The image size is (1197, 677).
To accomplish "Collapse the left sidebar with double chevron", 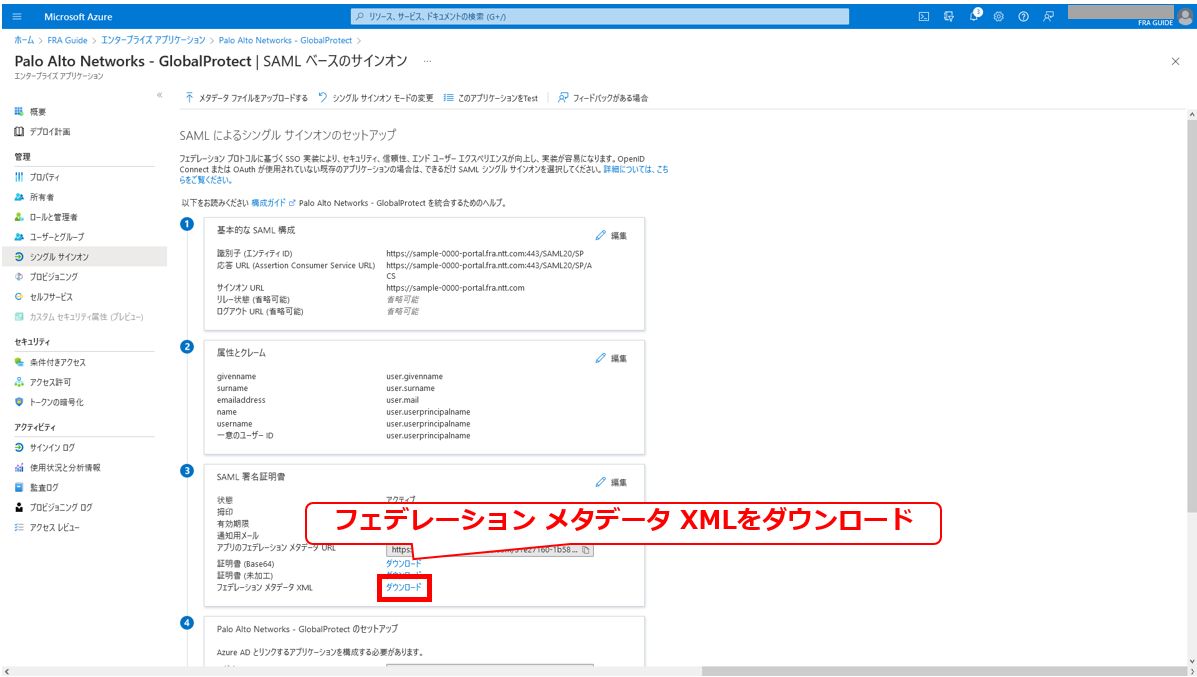I will click(x=159, y=94).
